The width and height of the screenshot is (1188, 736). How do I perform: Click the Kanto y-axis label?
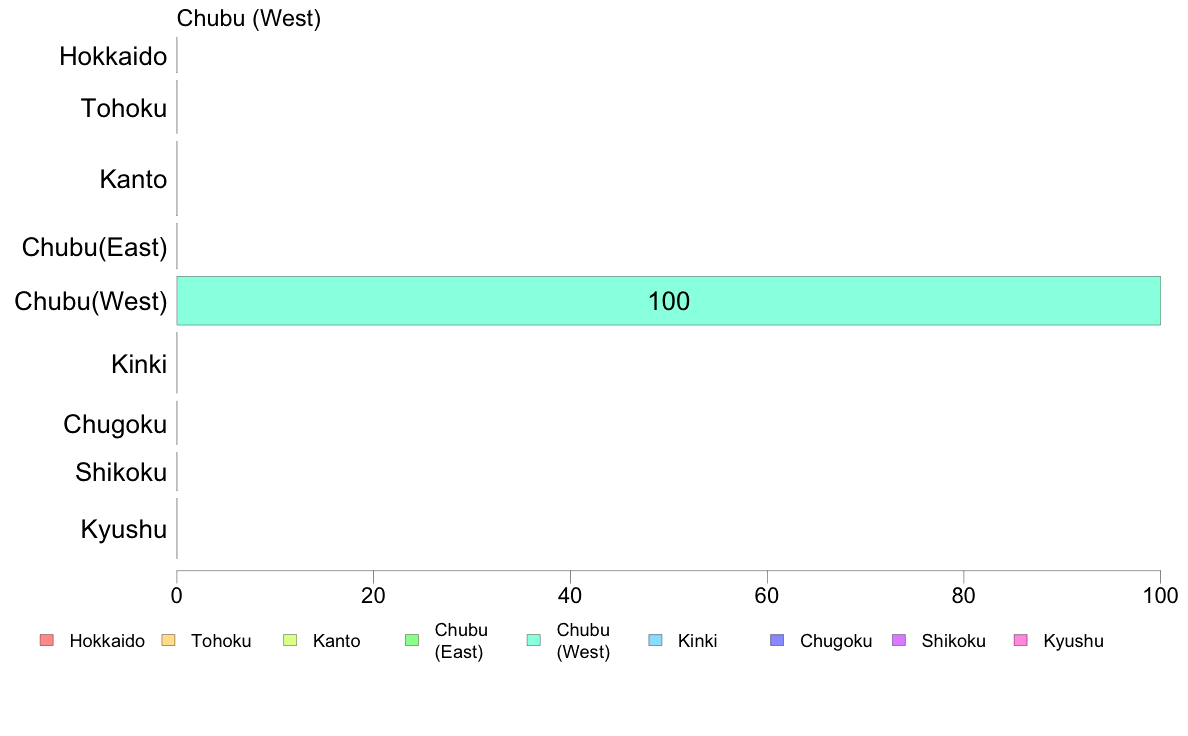coord(133,179)
